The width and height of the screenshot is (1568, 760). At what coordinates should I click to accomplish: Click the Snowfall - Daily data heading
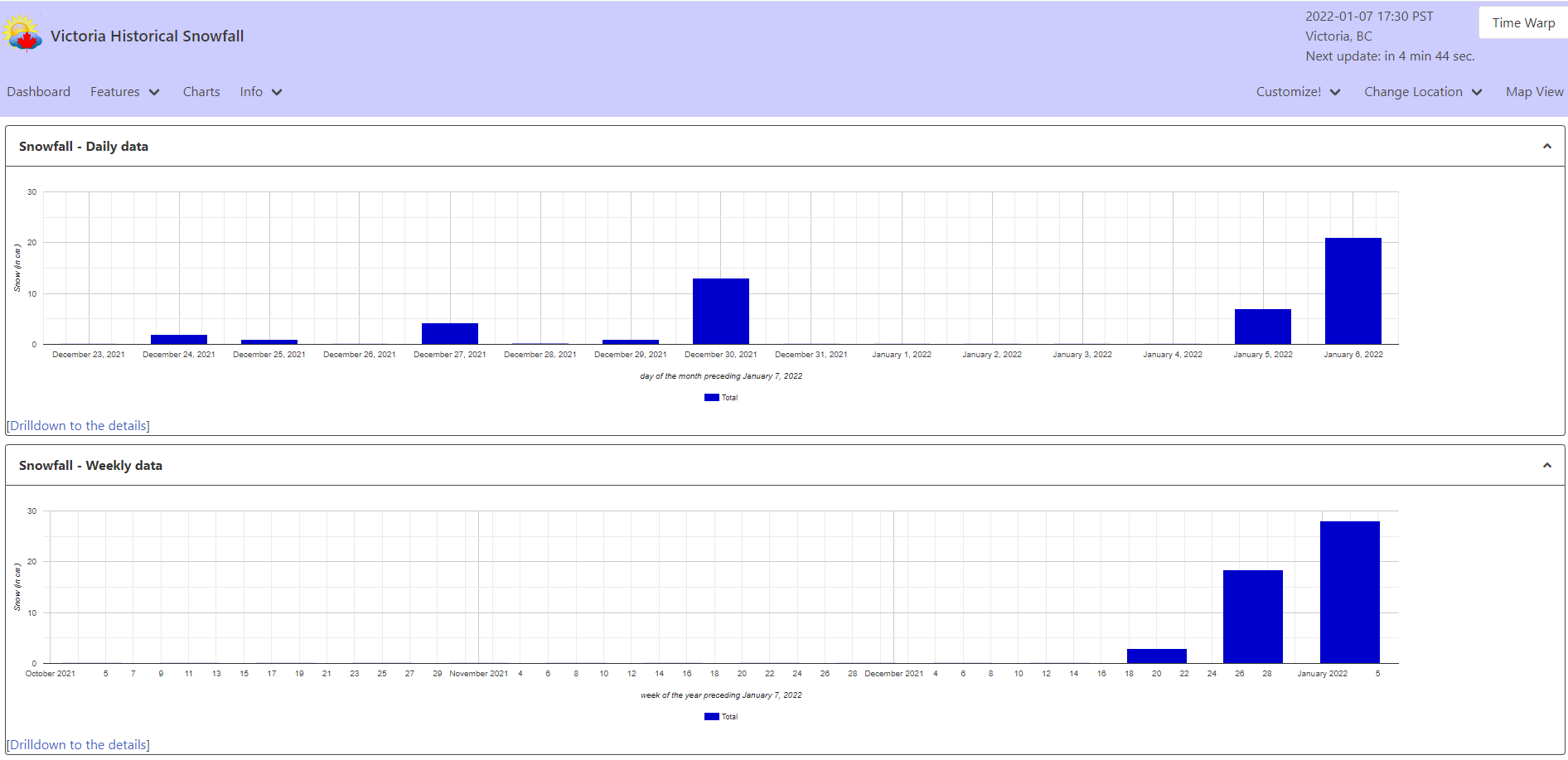click(84, 147)
